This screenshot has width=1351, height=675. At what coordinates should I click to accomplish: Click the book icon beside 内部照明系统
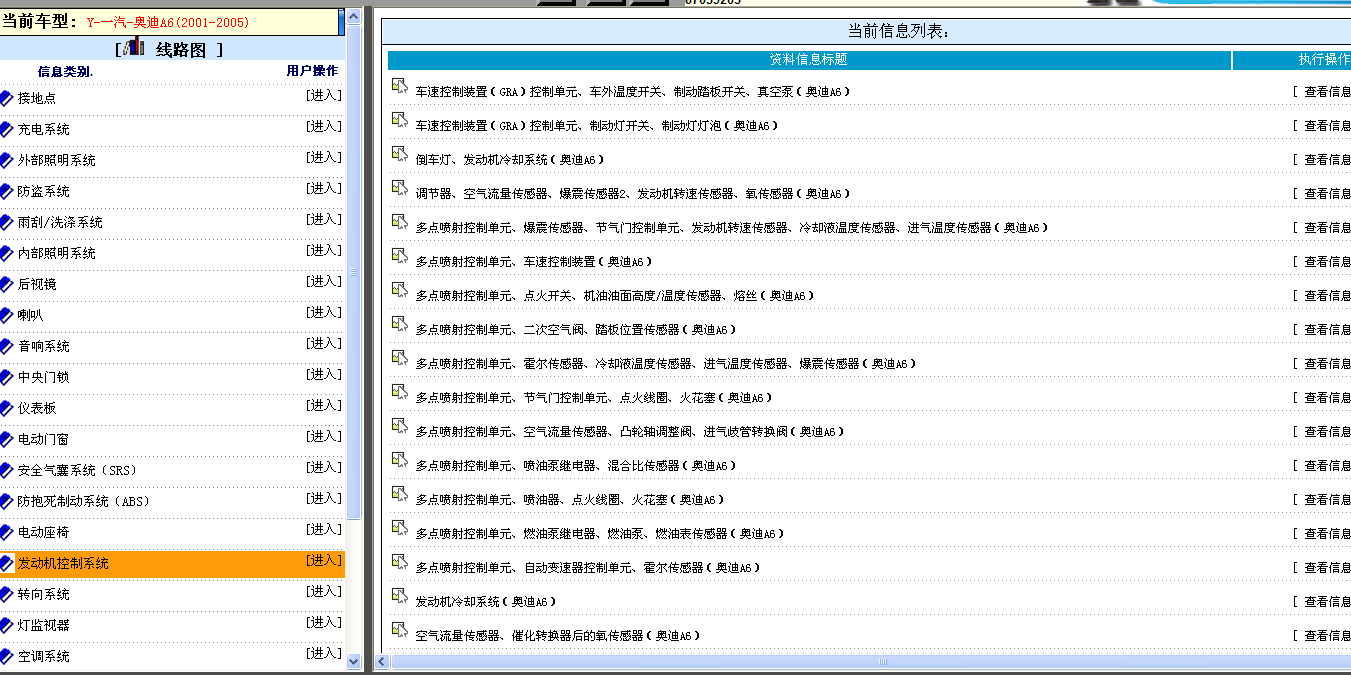point(7,253)
